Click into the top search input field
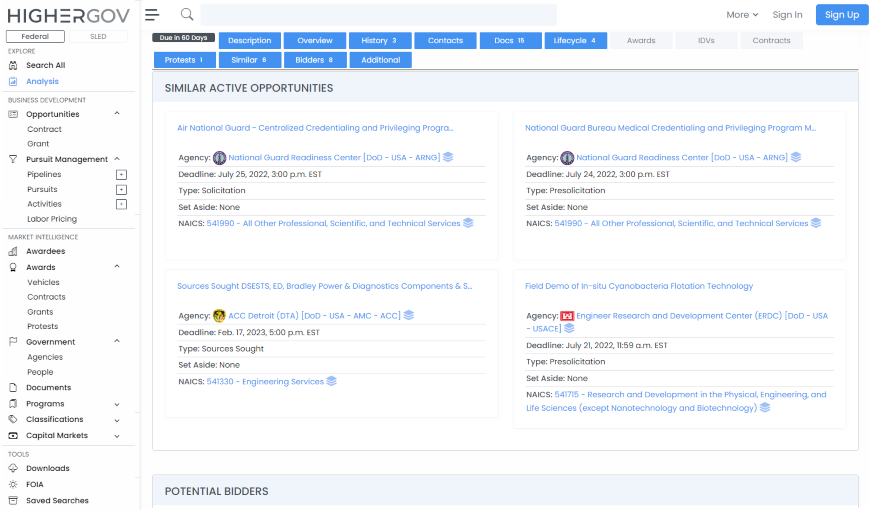This screenshot has width=870, height=510. (378, 15)
